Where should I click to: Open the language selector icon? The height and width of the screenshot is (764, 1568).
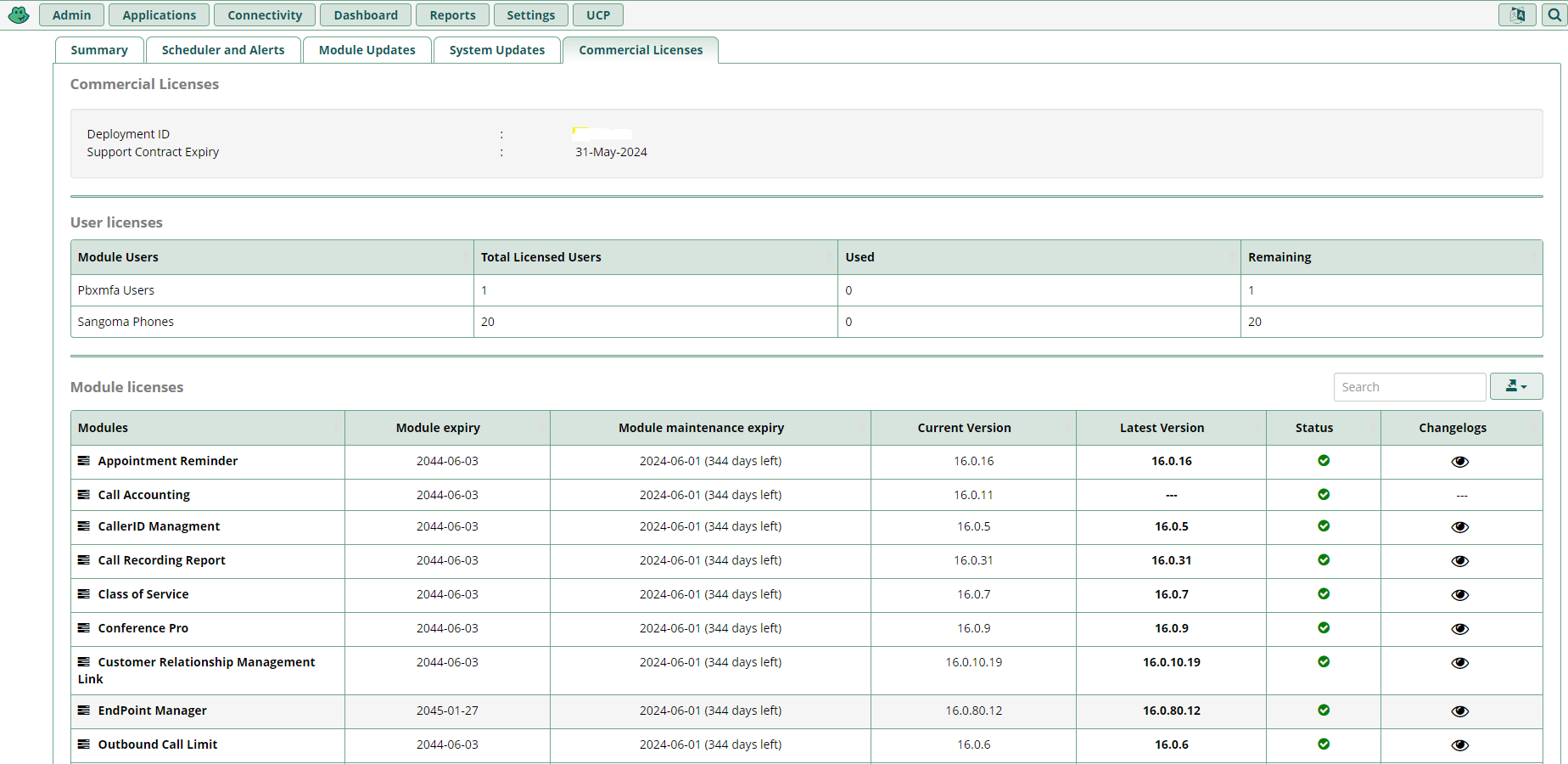pyautogui.click(x=1517, y=15)
